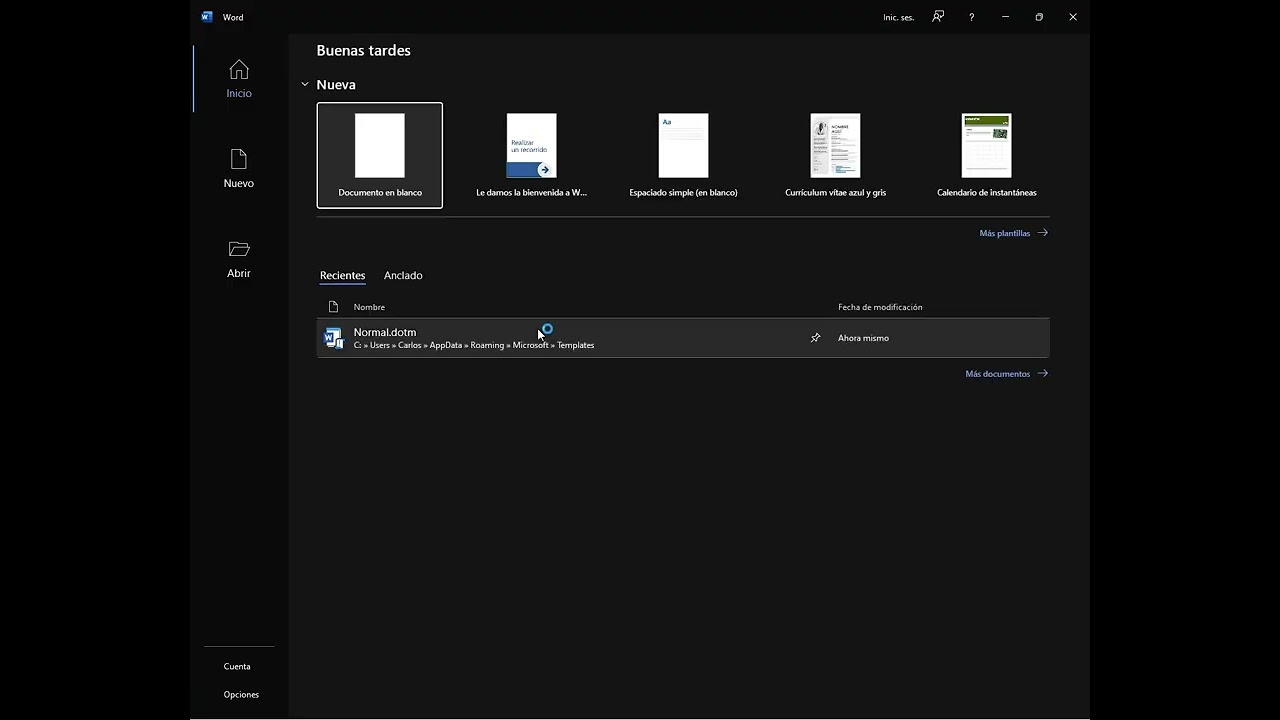Switch to the Anclado tab
Image resolution: width=1280 pixels, height=720 pixels.
click(x=403, y=276)
